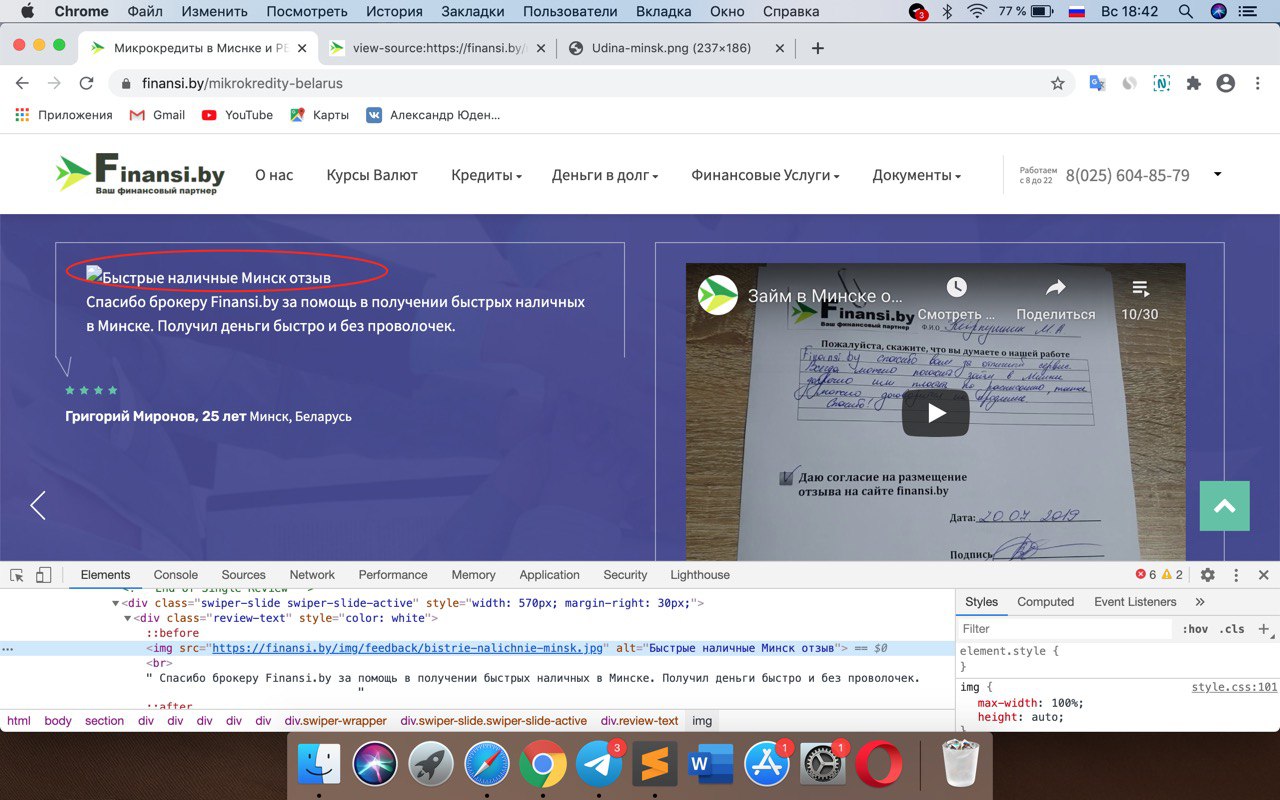
Task: Open the История menu
Action: click(394, 12)
